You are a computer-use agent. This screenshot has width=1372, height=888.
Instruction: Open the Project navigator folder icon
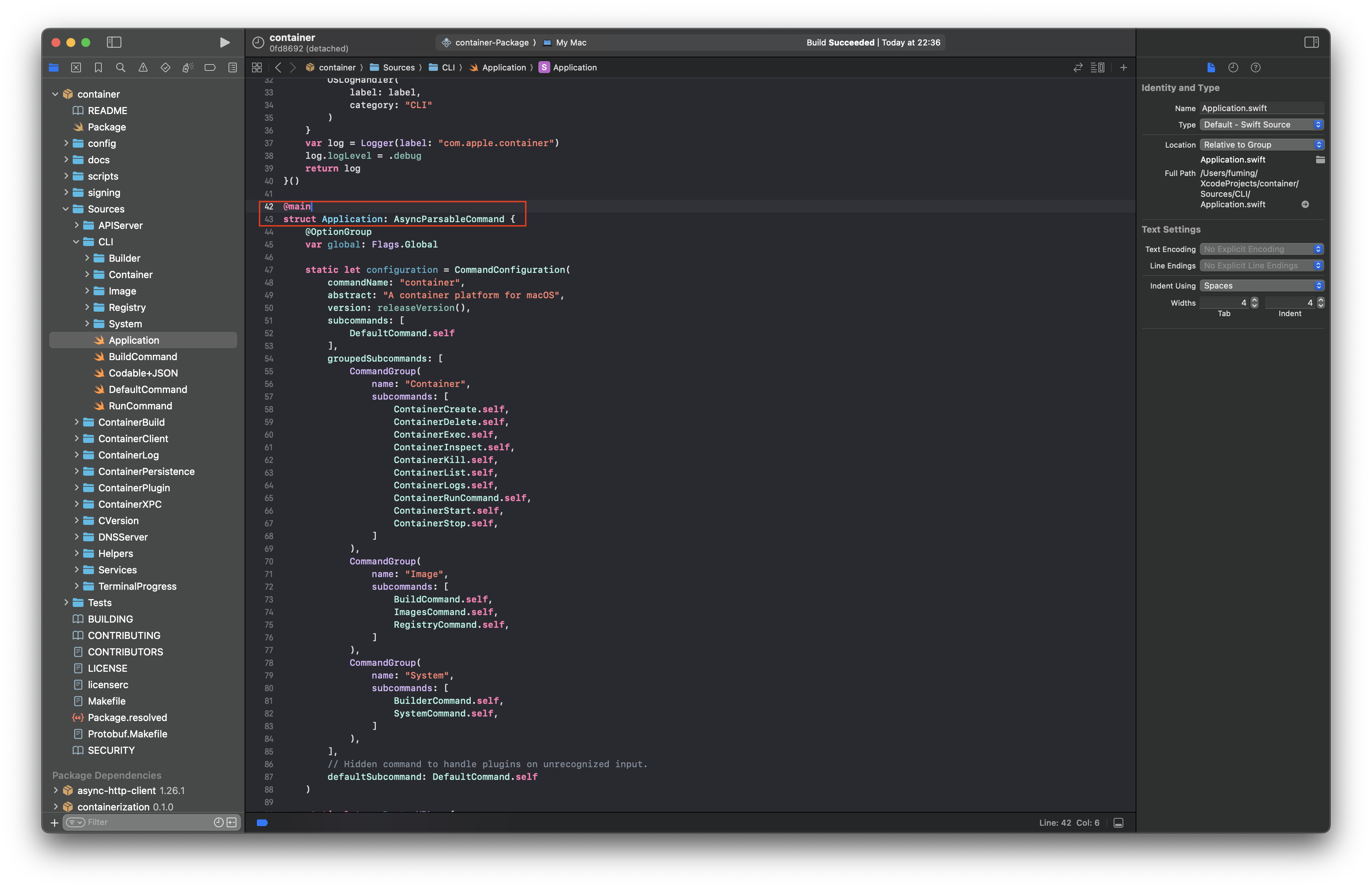coord(54,67)
